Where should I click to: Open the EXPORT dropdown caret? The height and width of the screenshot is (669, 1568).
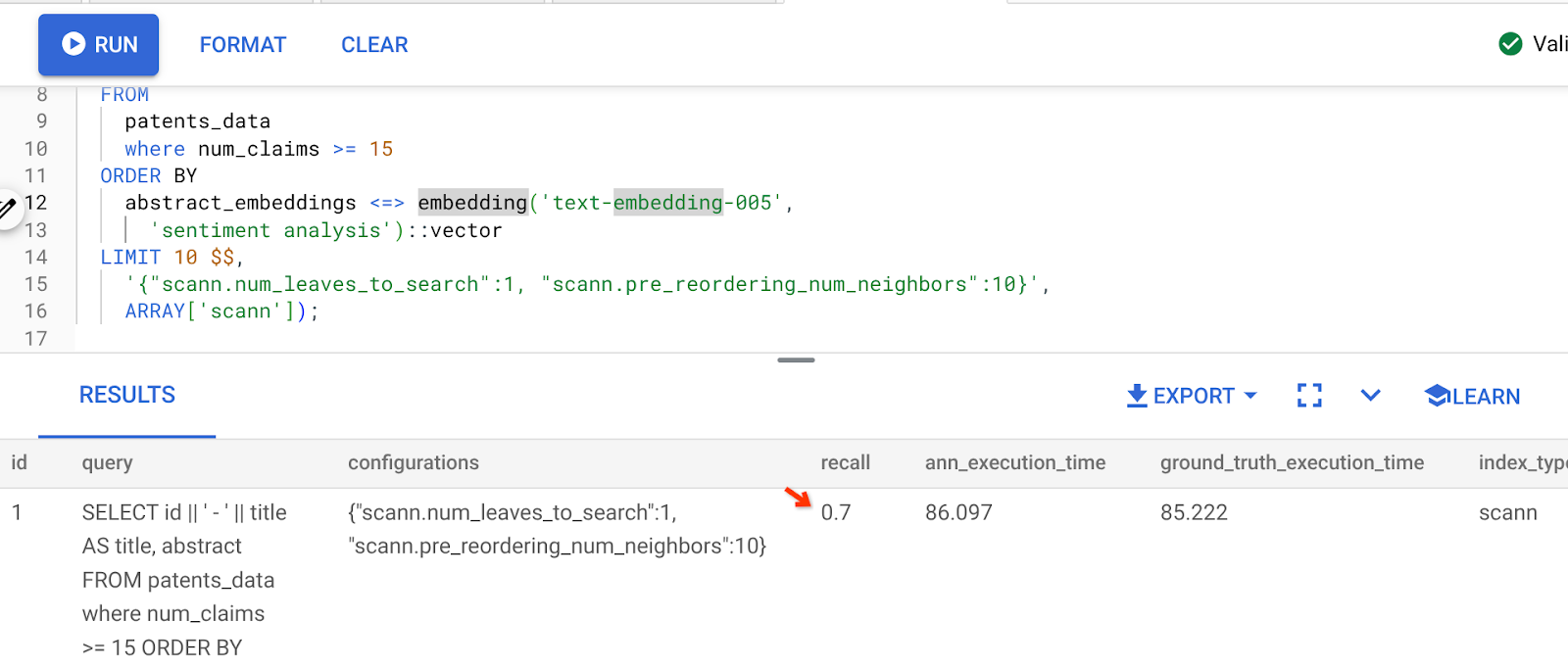pos(1250,396)
